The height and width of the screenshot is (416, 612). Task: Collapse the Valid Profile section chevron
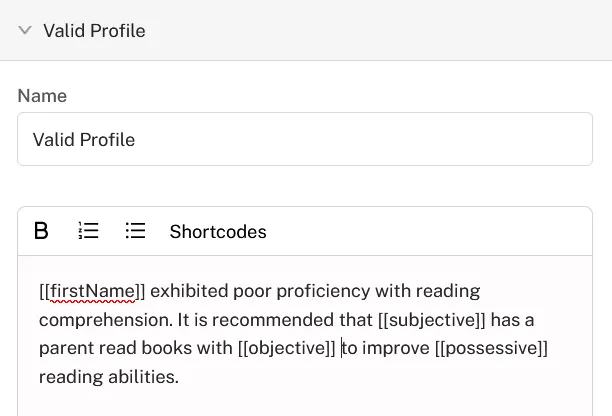[x=25, y=30]
